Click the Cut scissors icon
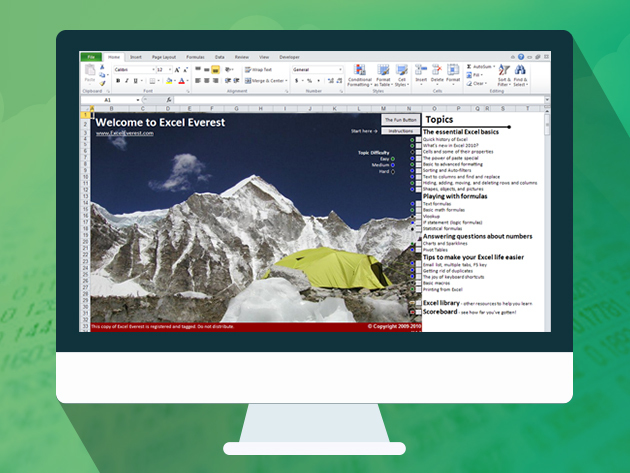630x473 pixels. click(102, 67)
